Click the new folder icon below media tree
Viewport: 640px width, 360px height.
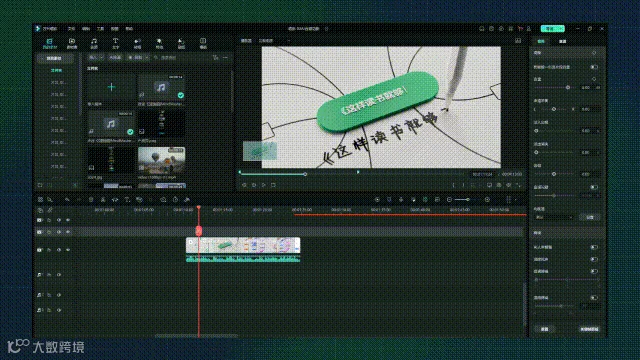(x=40, y=185)
